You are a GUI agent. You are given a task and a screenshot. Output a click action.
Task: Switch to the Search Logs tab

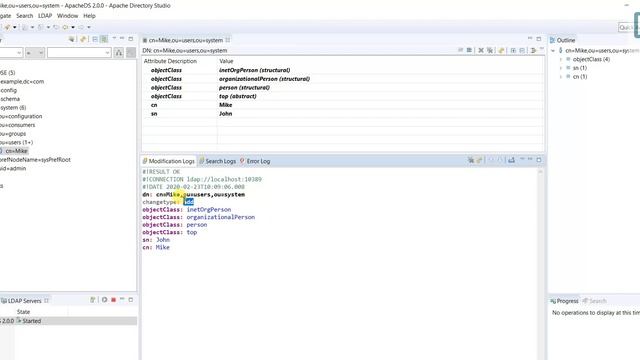pos(218,161)
